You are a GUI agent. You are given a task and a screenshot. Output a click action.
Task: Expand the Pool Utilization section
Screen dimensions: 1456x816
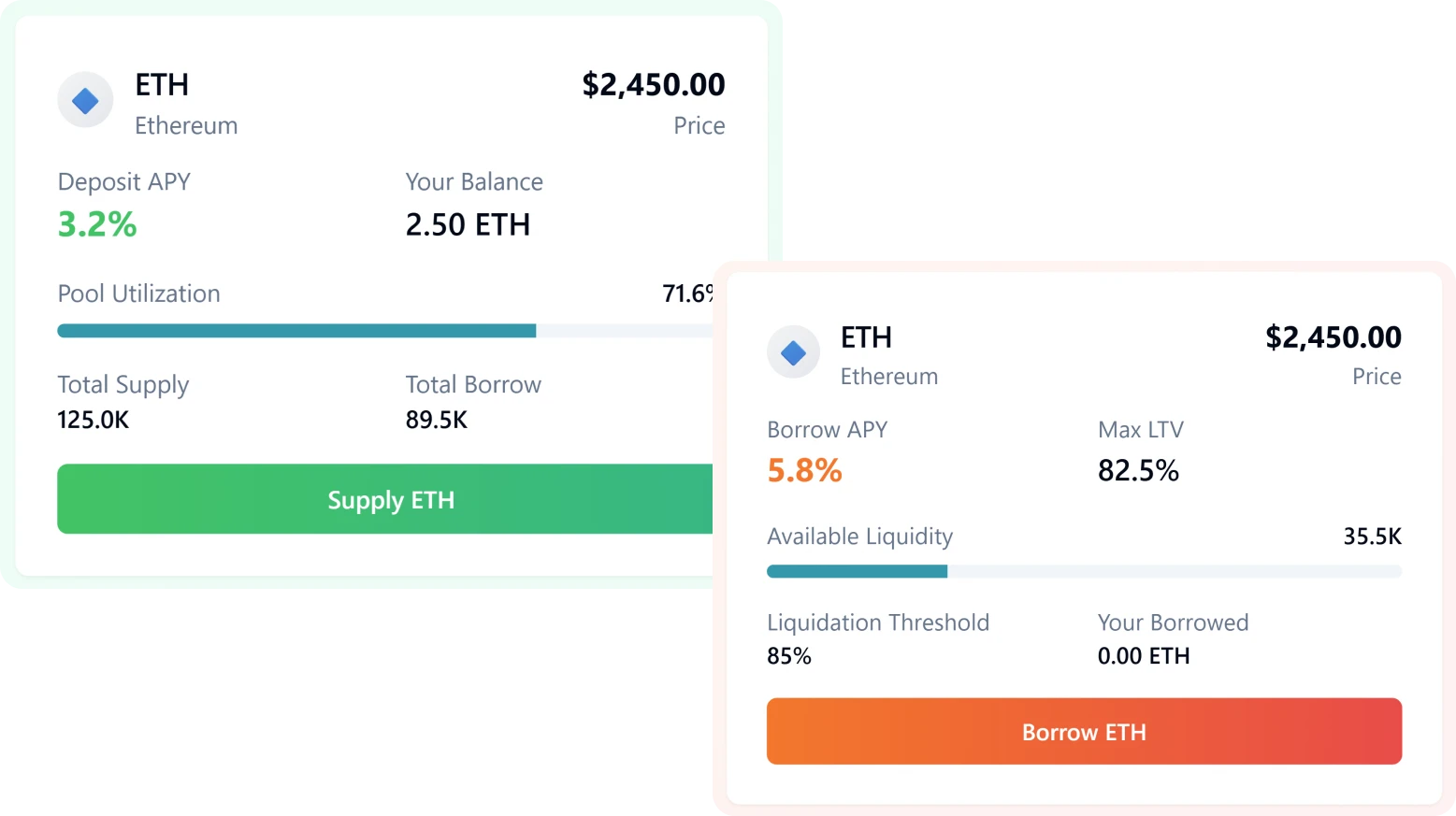138,293
